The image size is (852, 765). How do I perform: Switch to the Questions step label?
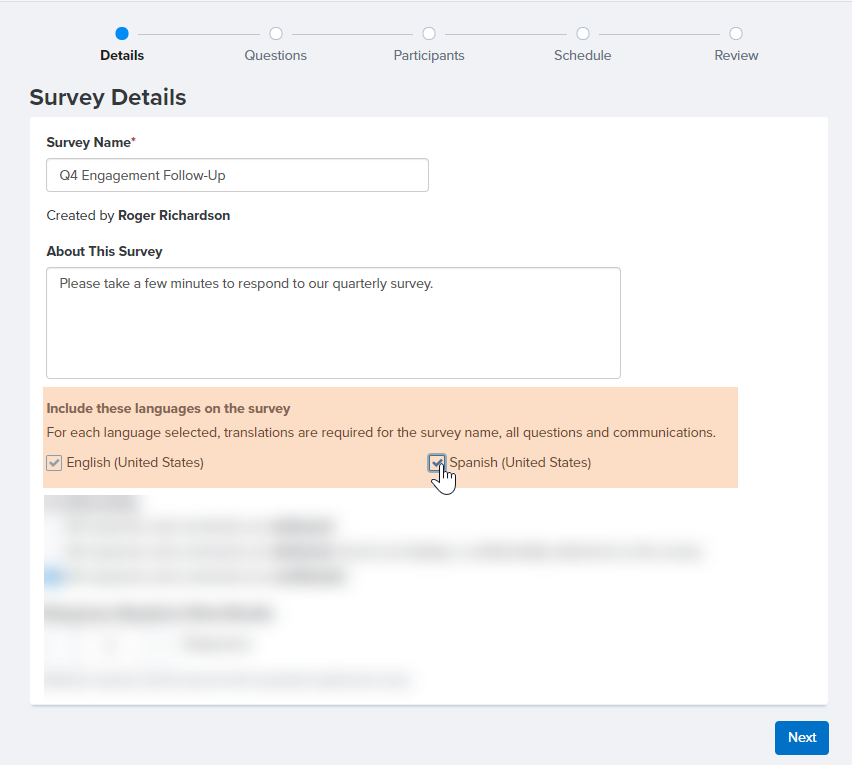tap(275, 55)
